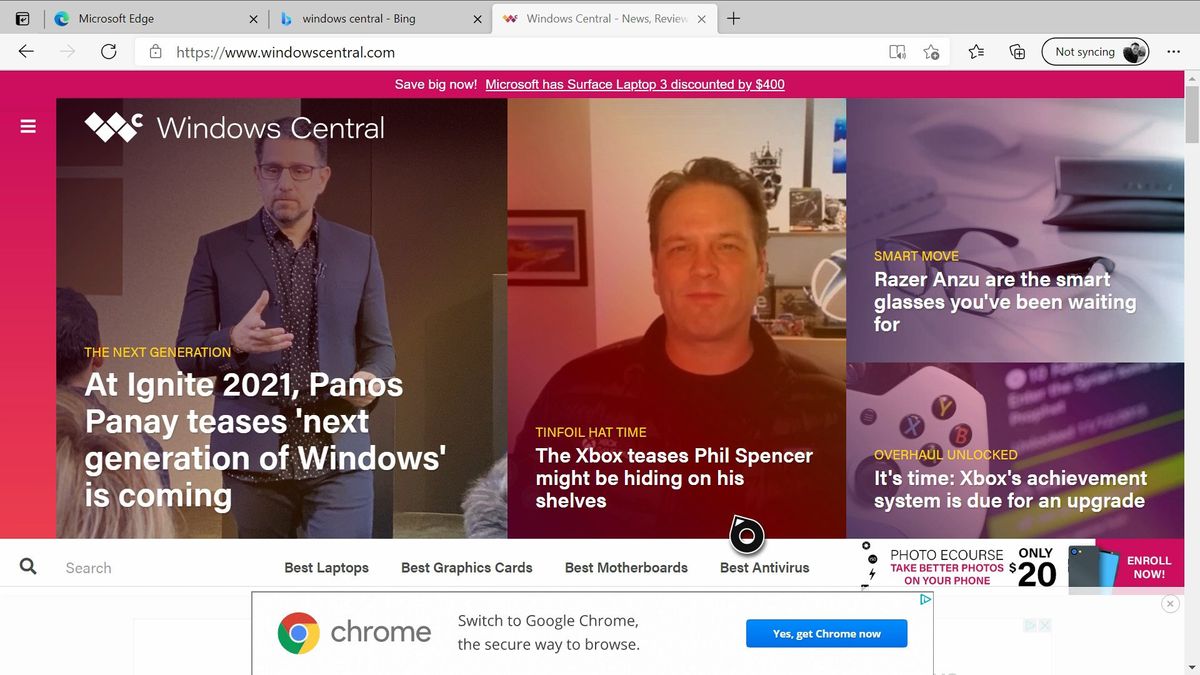Dismiss the ad with the X button

coord(1170,603)
